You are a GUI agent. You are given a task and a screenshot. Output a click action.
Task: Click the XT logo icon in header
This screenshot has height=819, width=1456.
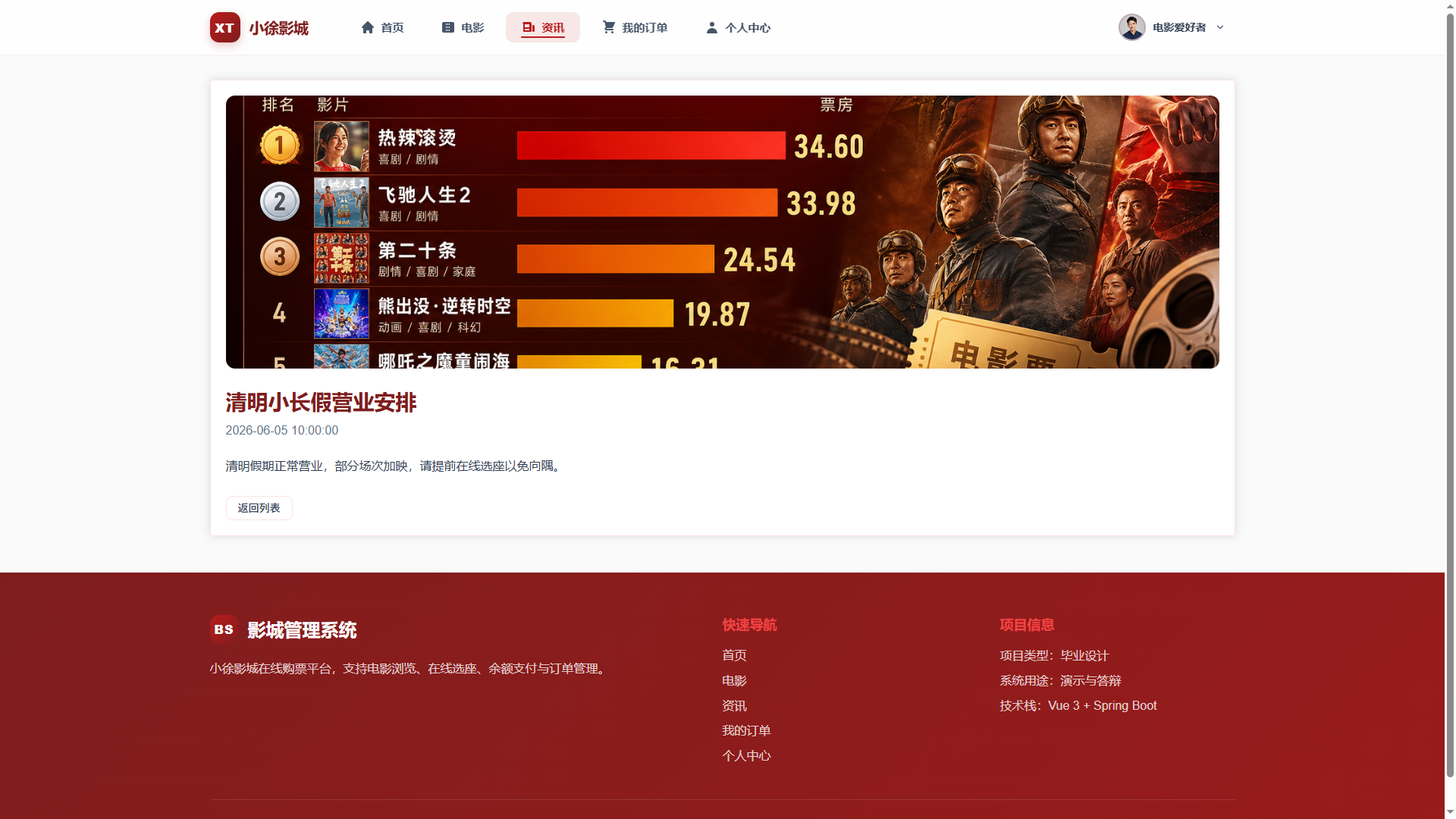224,27
